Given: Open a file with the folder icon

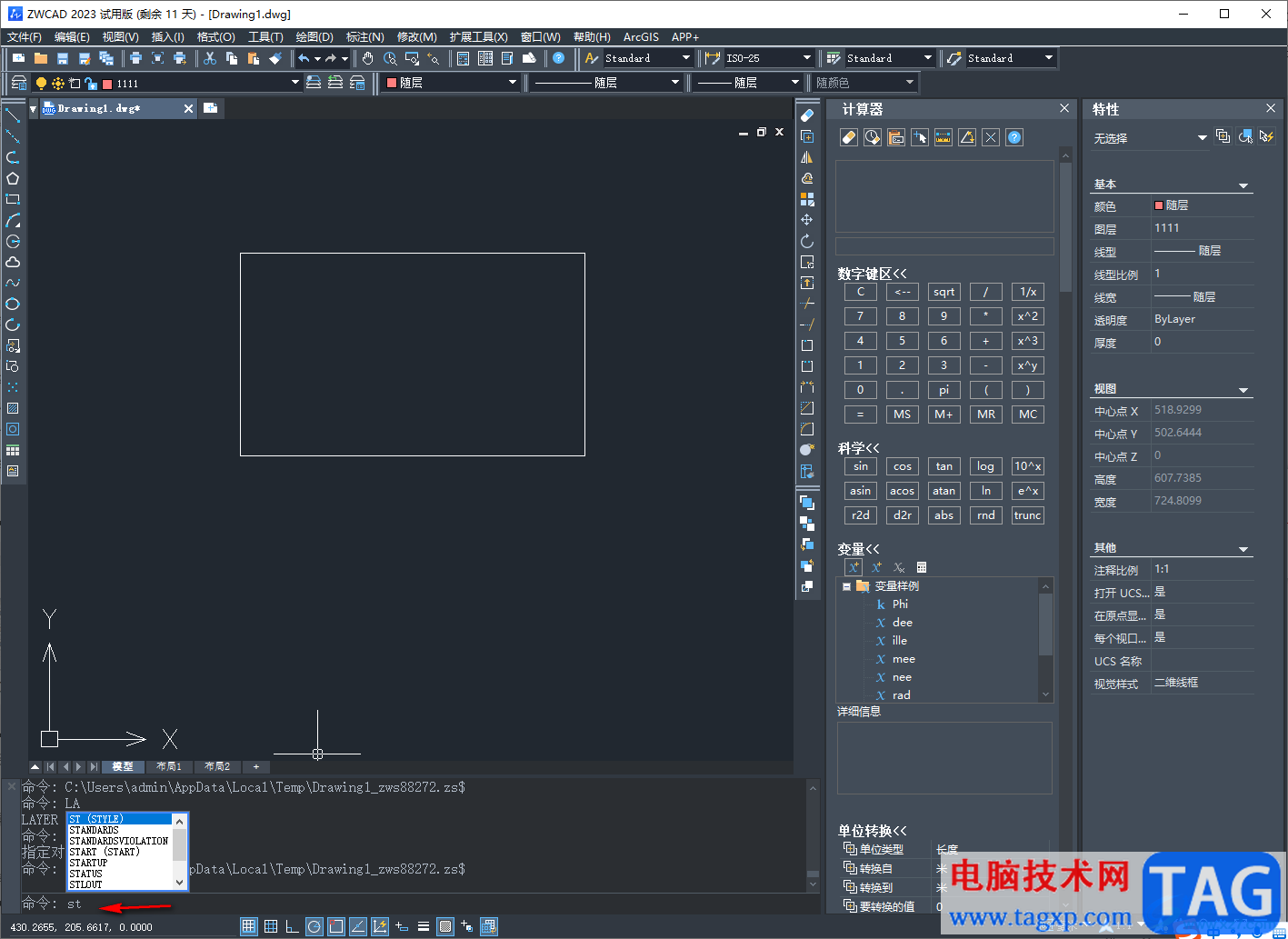Looking at the screenshot, I should pos(41,58).
